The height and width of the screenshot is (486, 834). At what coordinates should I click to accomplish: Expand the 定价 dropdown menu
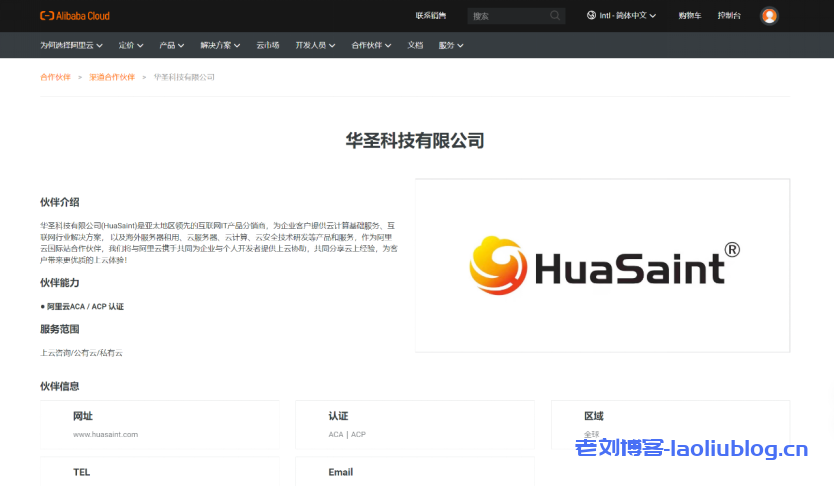[131, 45]
